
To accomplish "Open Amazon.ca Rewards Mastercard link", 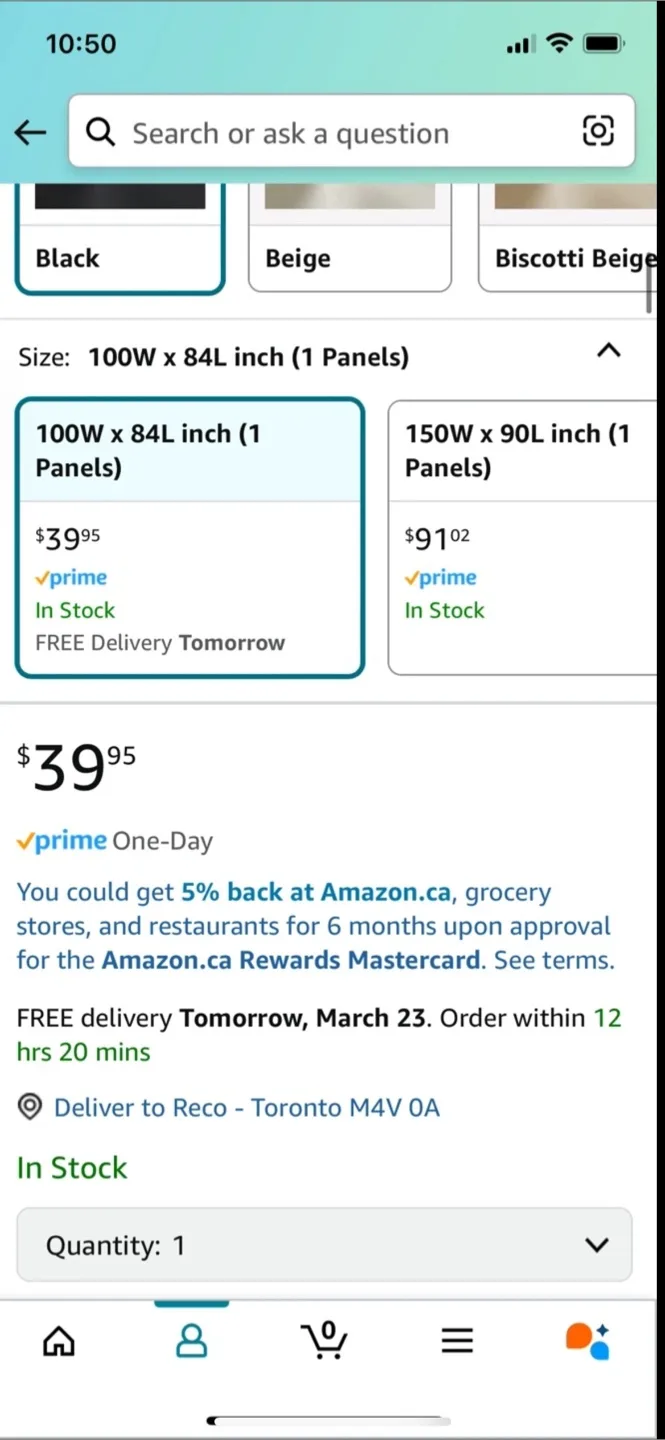I will click(291, 960).
